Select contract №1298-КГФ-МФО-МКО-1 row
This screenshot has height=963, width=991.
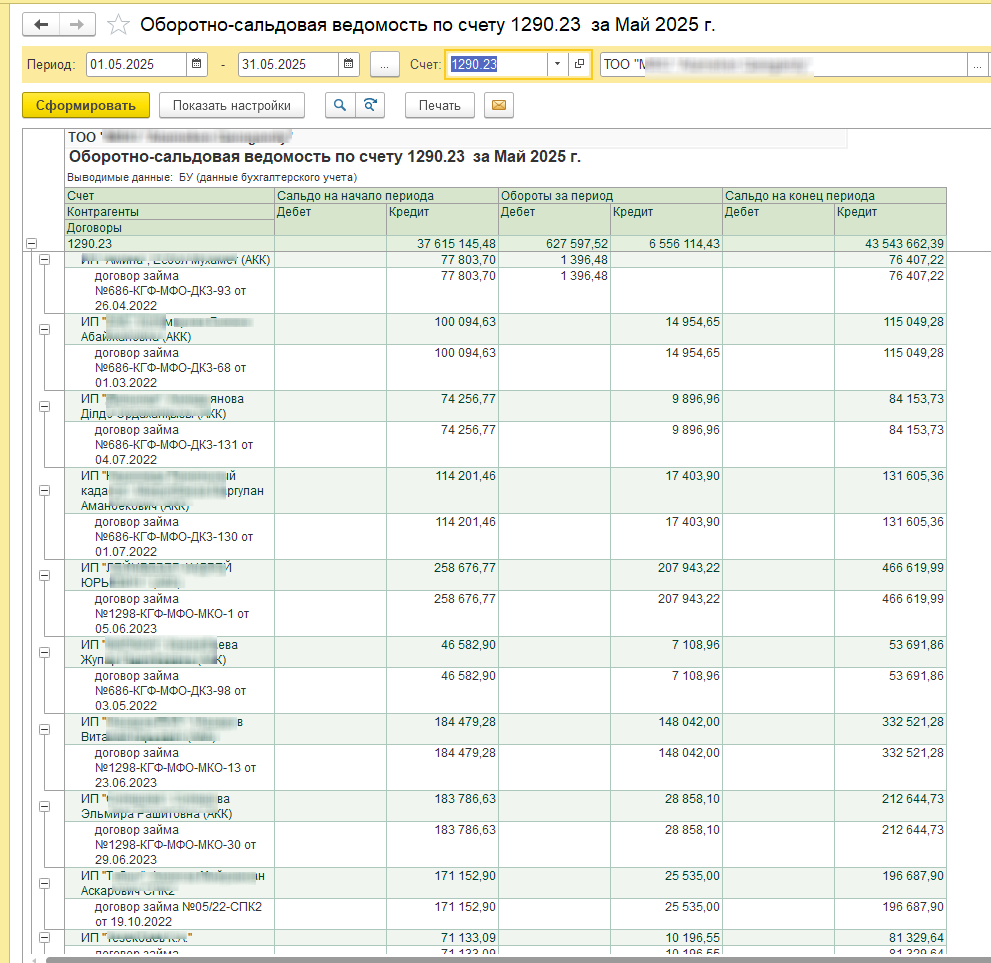pyautogui.click(x=169, y=614)
